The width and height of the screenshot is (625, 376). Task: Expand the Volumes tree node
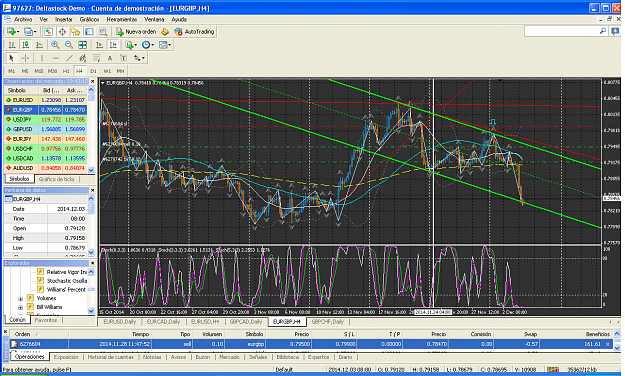(x=20, y=298)
